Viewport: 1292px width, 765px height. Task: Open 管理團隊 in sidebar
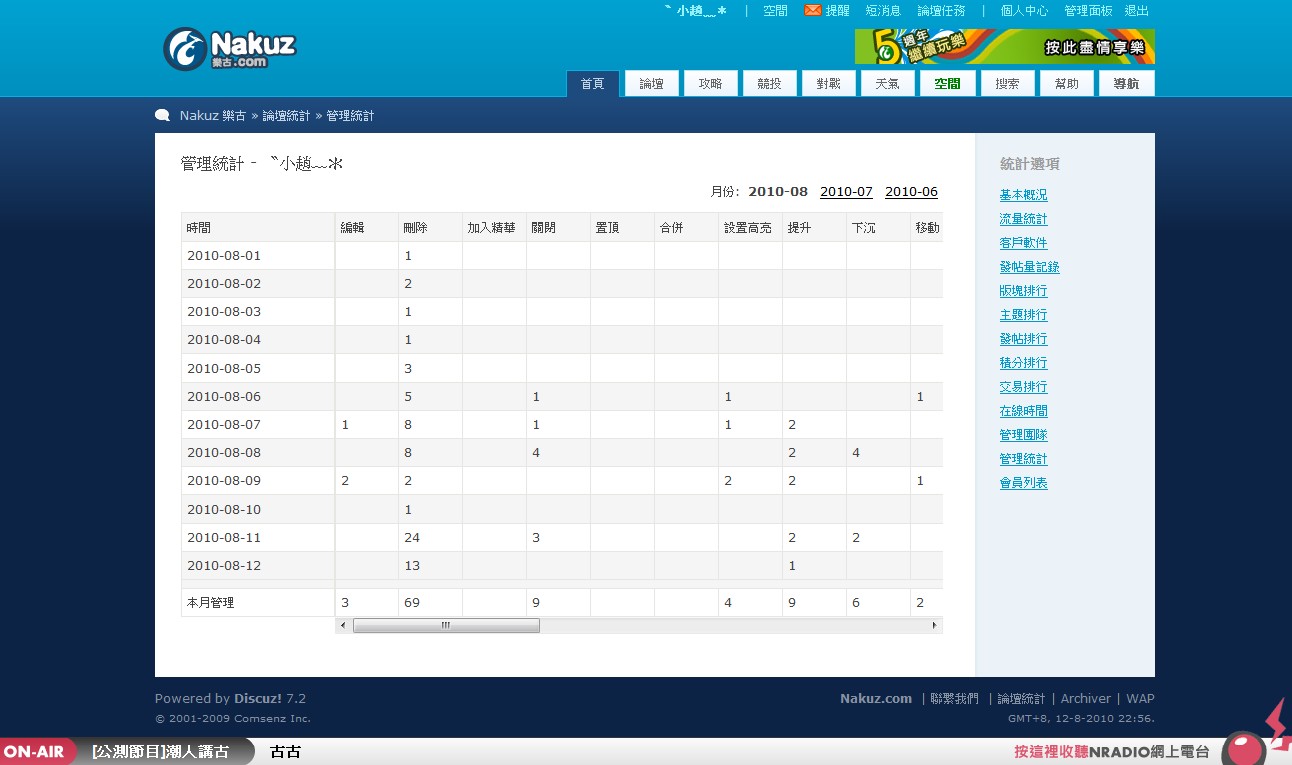(1024, 435)
